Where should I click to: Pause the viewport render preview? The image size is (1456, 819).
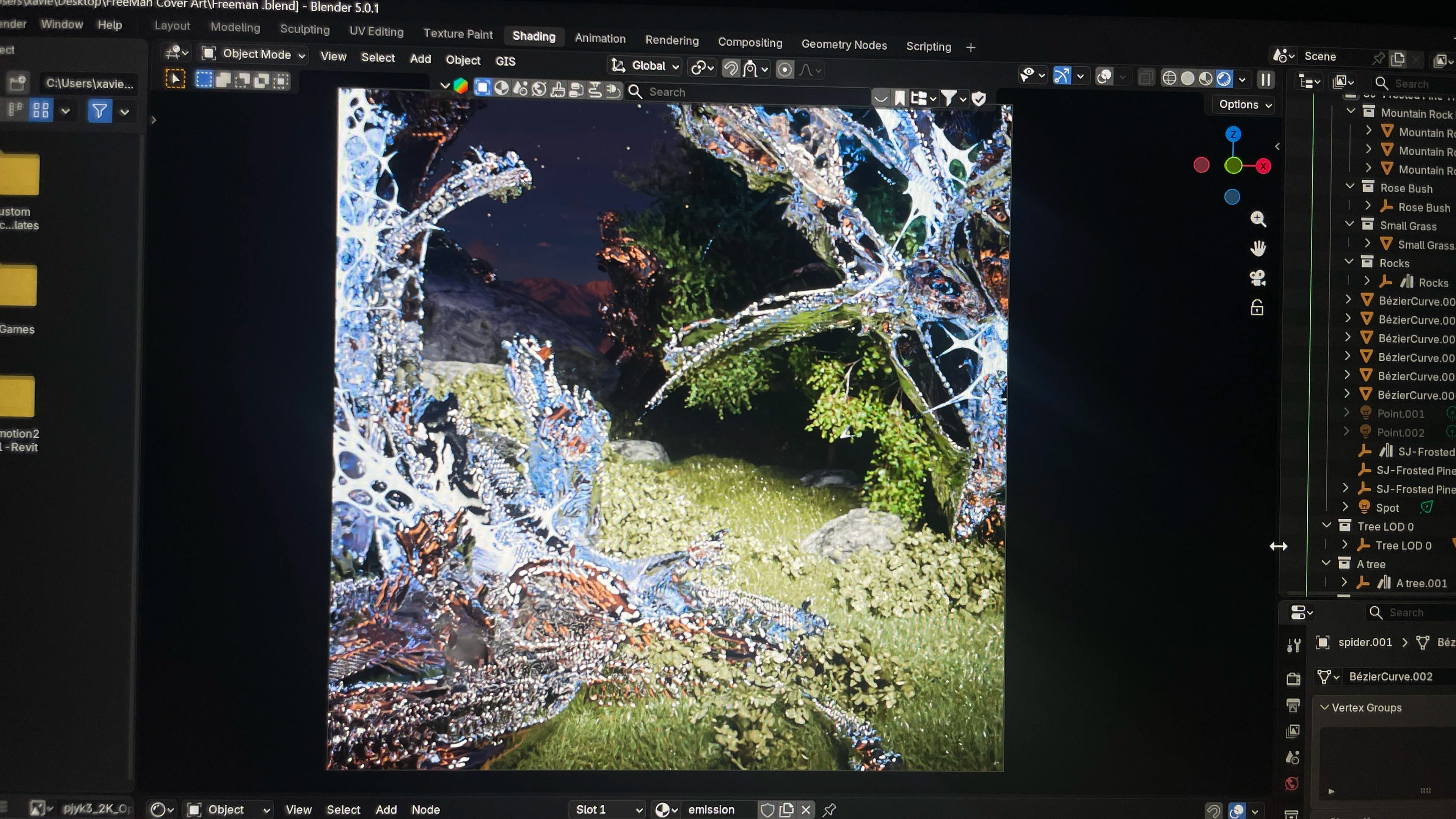1266,80
